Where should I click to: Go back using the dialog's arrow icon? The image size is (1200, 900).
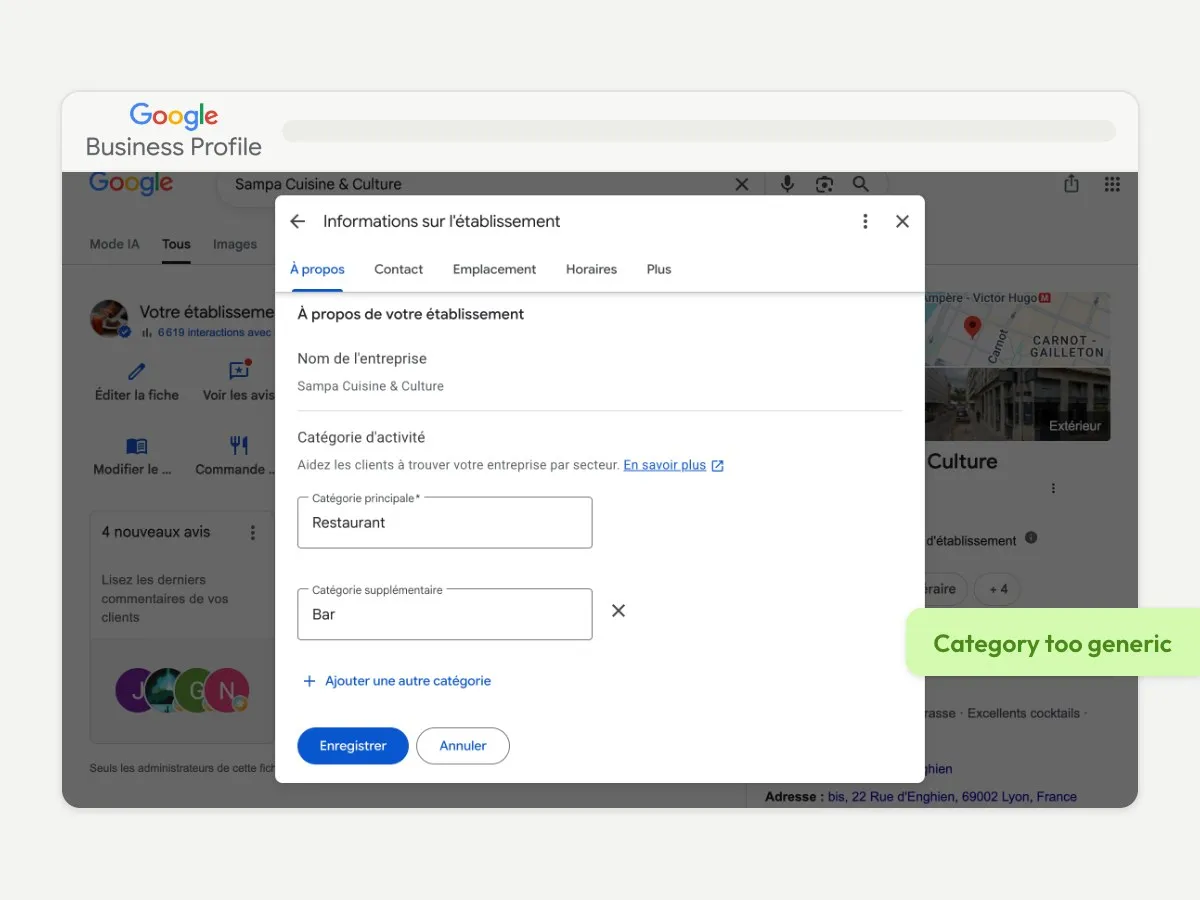point(297,222)
